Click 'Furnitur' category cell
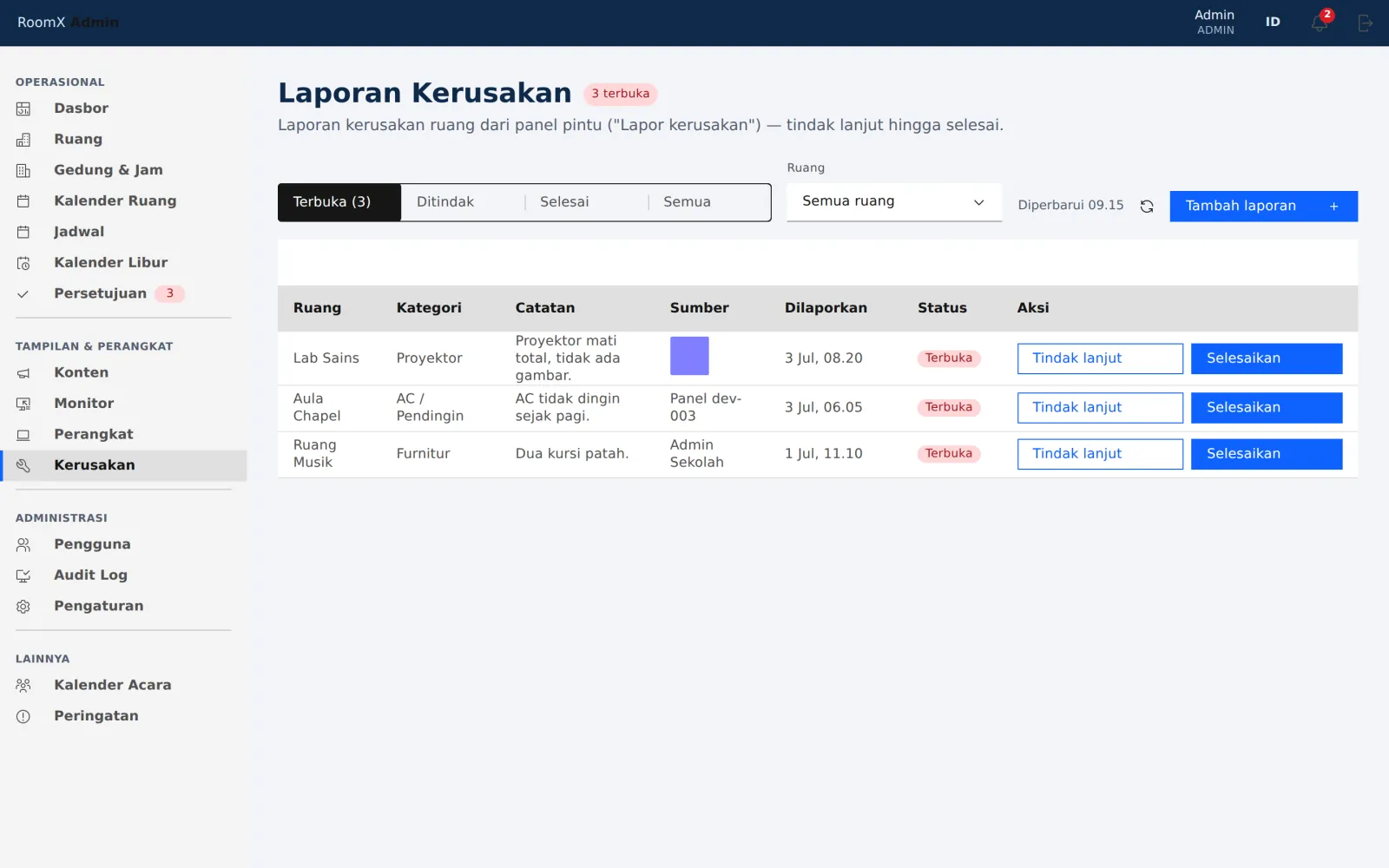1389x868 pixels. (424, 454)
